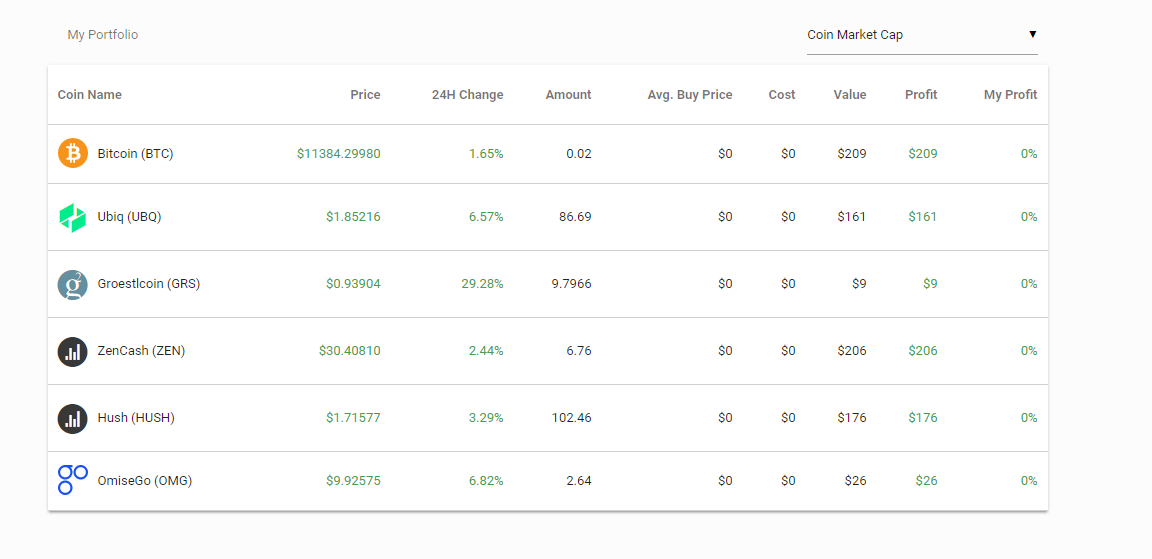This screenshot has width=1152, height=559.
Task: Sort by the Price column header
Action: pos(365,95)
